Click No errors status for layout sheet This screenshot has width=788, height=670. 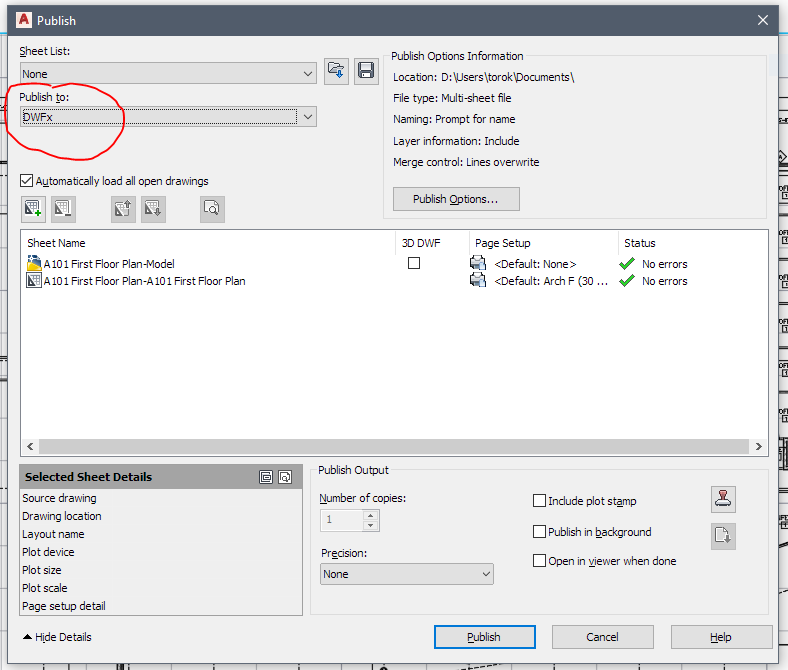(664, 281)
